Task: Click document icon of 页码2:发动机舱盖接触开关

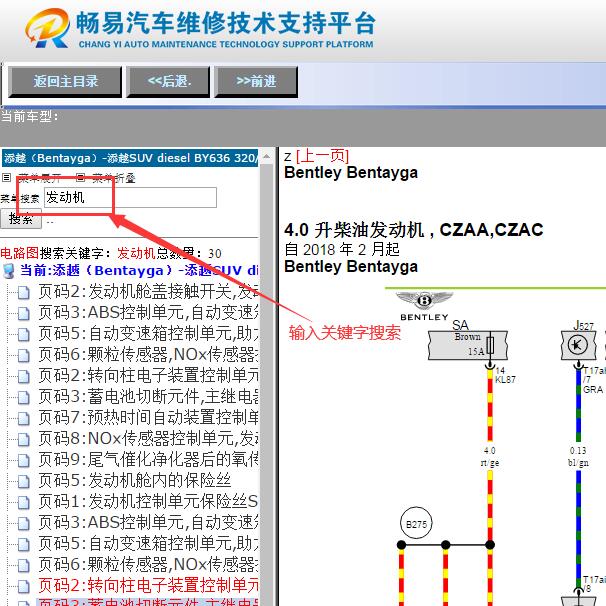Action: click(24, 293)
